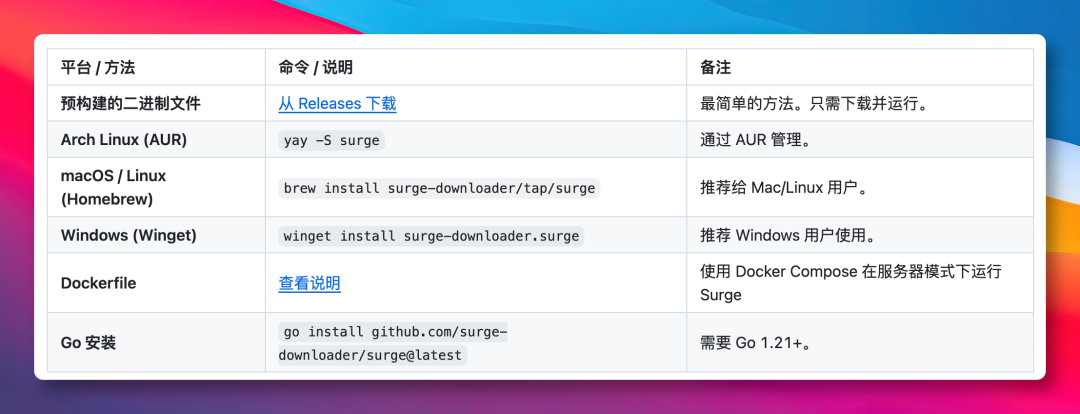The width and height of the screenshot is (1080, 414).
Task: Click the 备注 column header
Action: click(715, 67)
